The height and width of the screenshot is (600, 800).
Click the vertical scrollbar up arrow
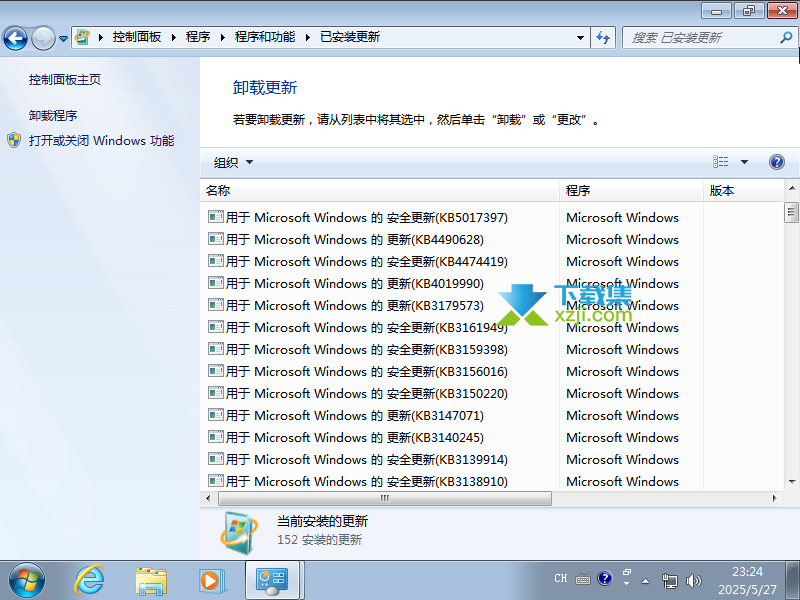point(792,189)
